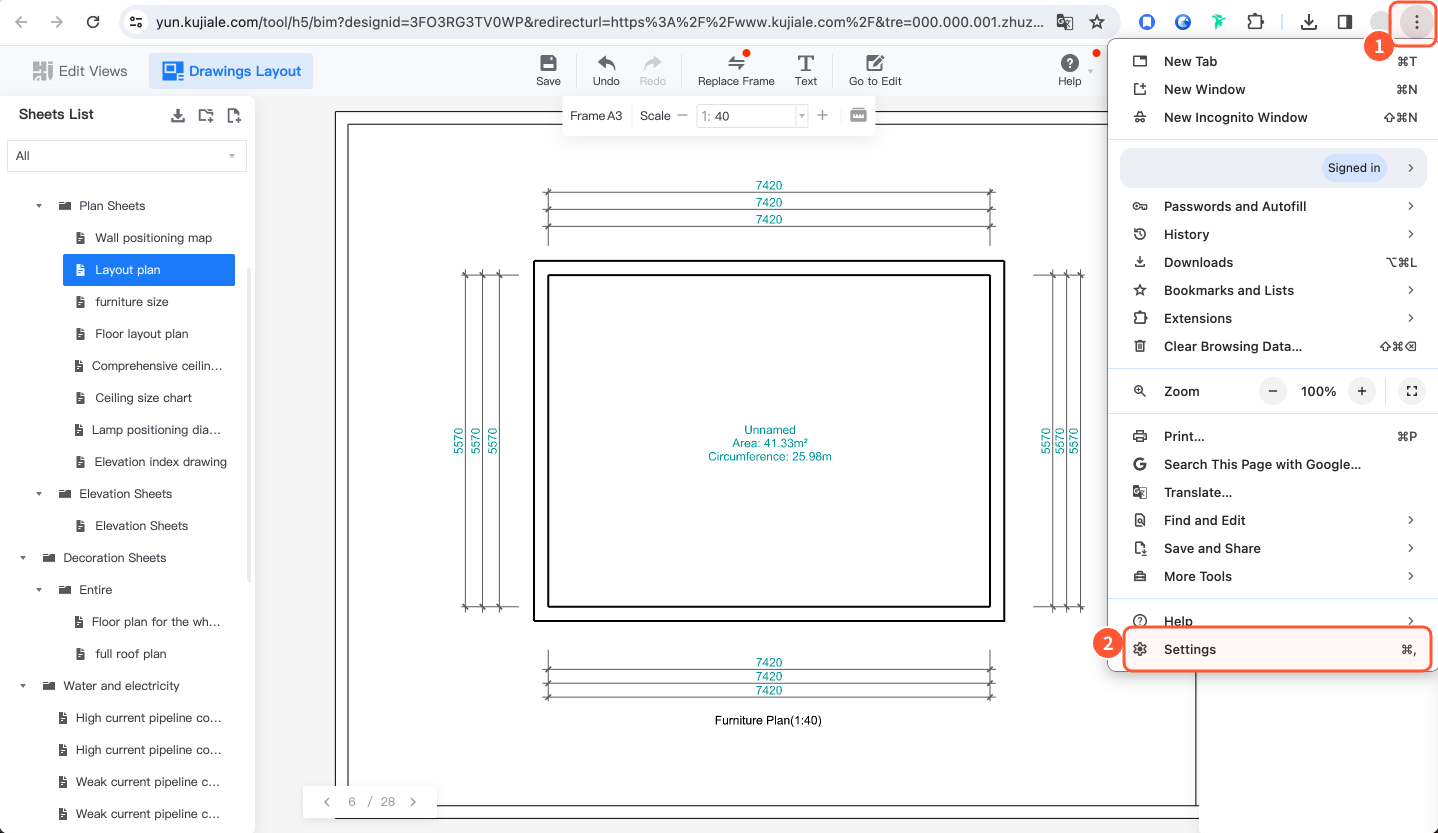Click the export sheets download icon
Viewport: 1438px width, 833px height.
click(x=178, y=115)
